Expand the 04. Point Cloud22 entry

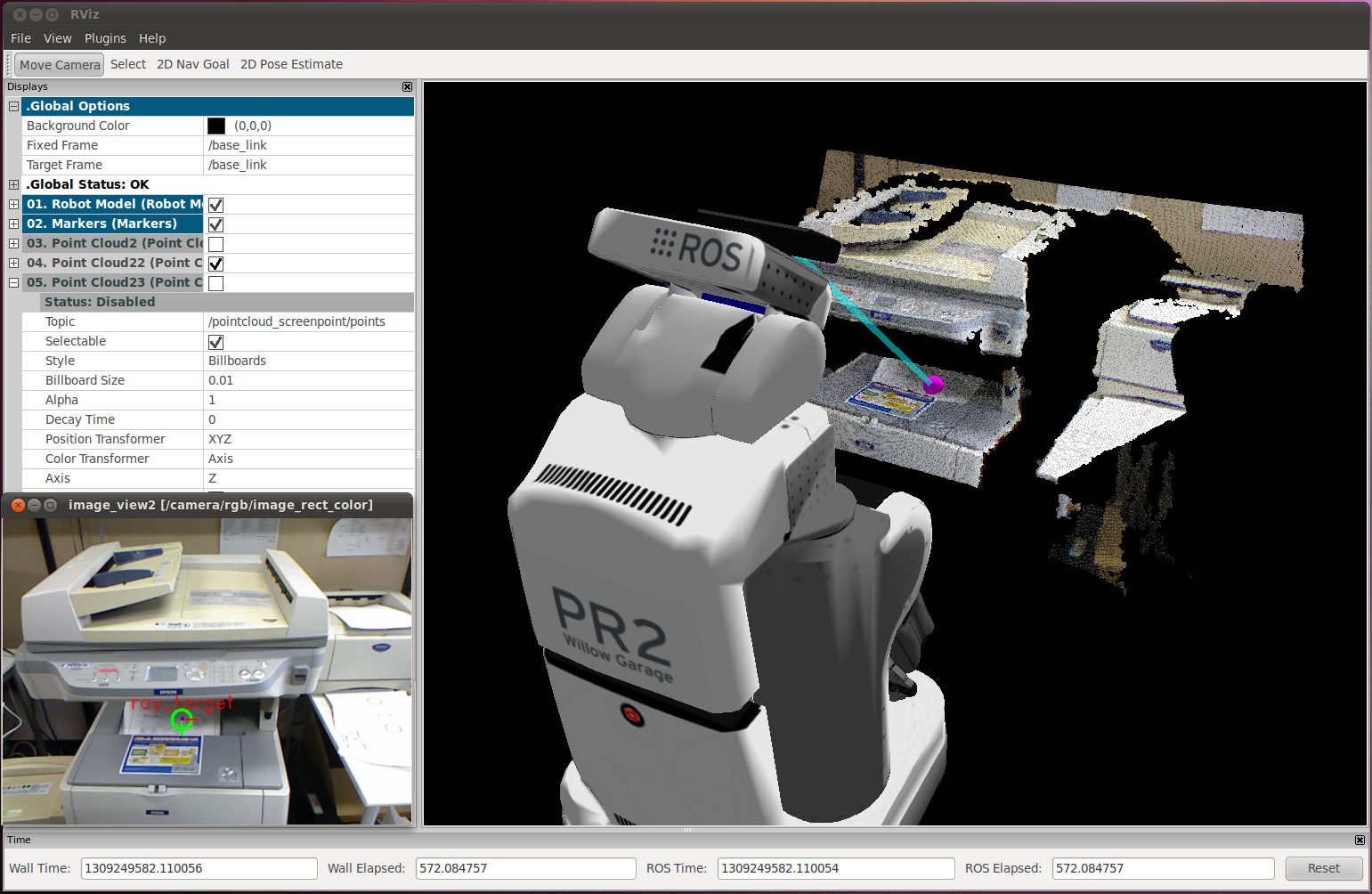click(13, 263)
